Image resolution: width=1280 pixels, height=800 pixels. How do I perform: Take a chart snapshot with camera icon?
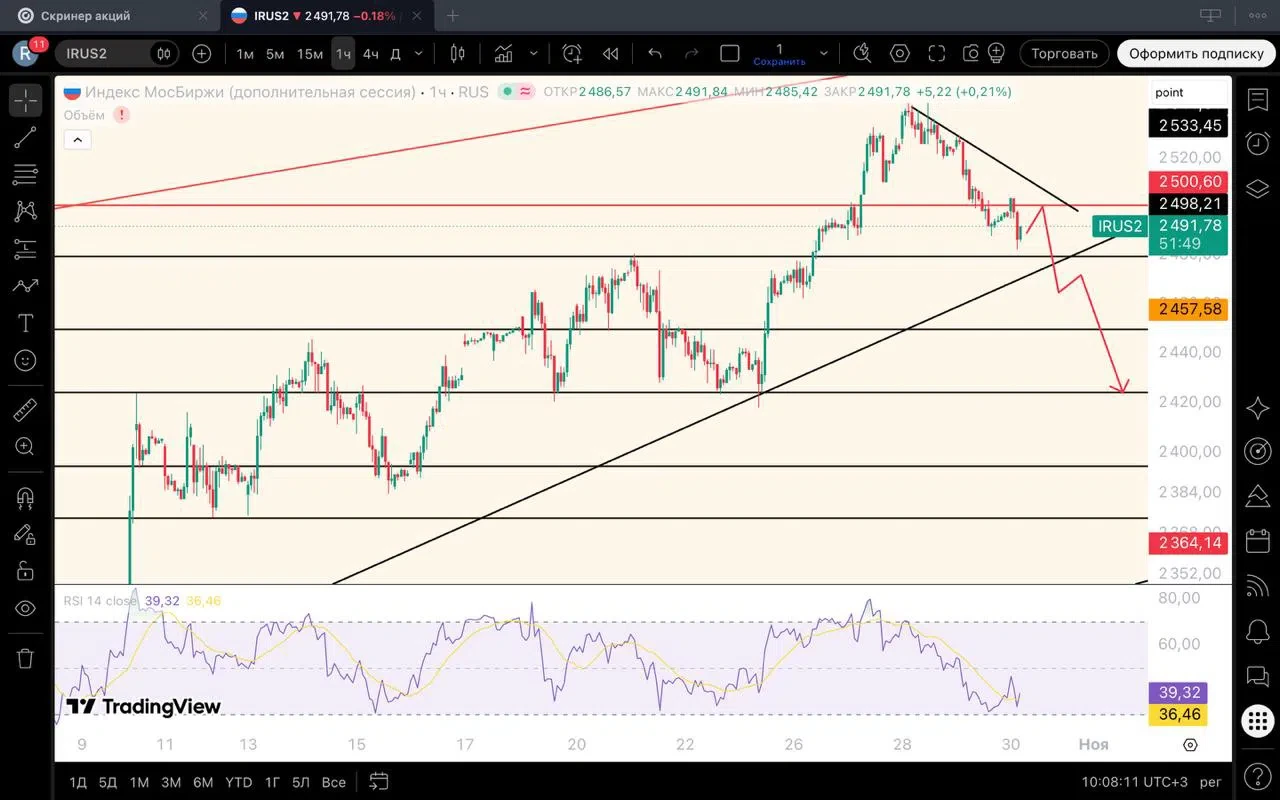(x=971, y=54)
